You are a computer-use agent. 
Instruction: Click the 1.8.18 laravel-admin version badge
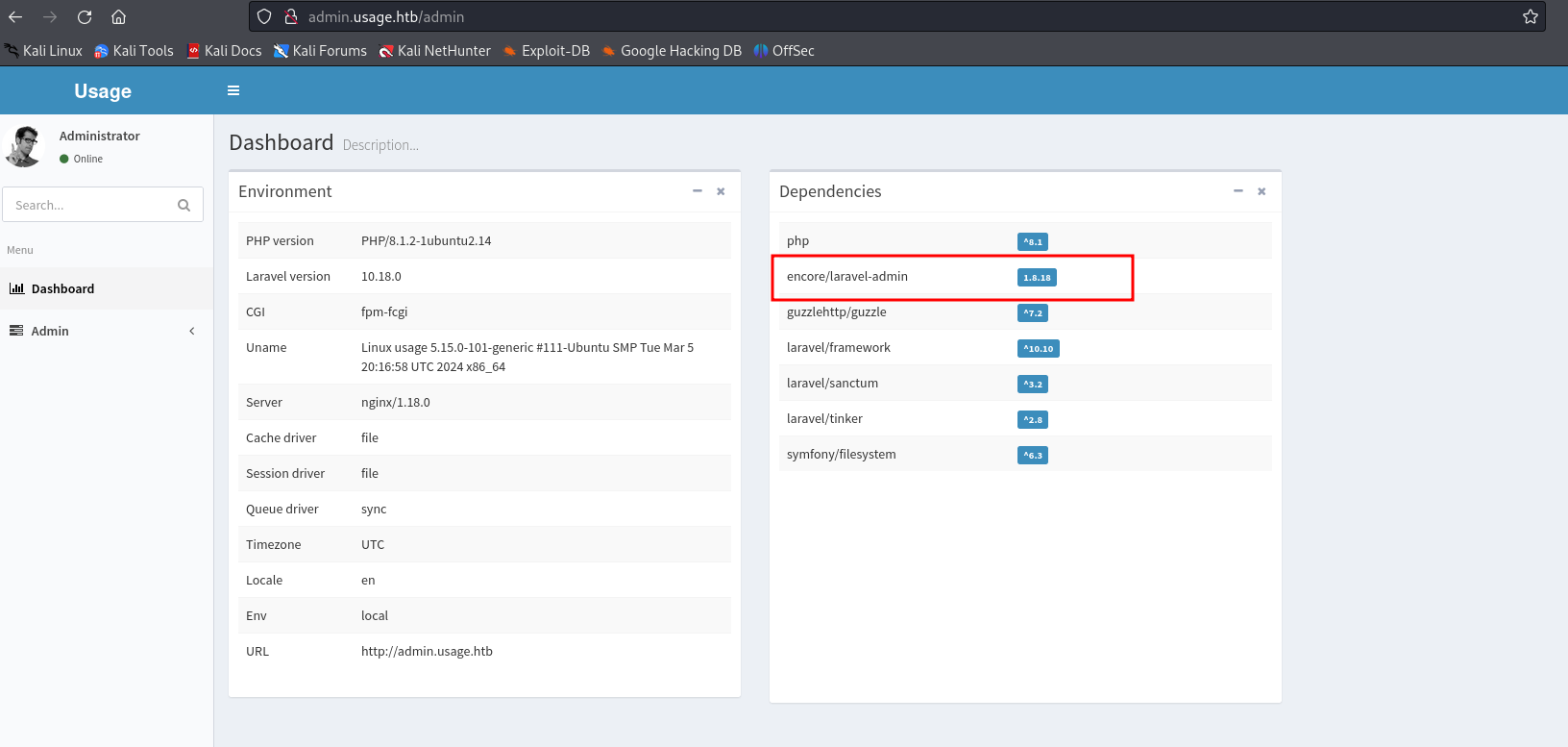coord(1037,277)
